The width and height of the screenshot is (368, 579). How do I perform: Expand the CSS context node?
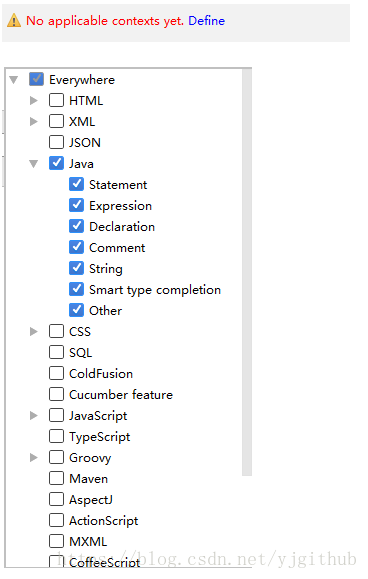coord(34,331)
